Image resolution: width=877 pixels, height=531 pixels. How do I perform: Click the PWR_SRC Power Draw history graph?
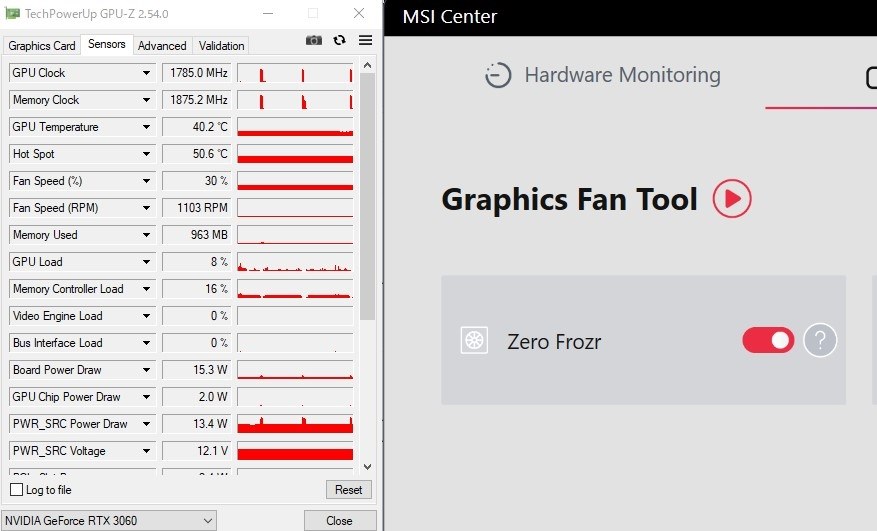(295, 424)
